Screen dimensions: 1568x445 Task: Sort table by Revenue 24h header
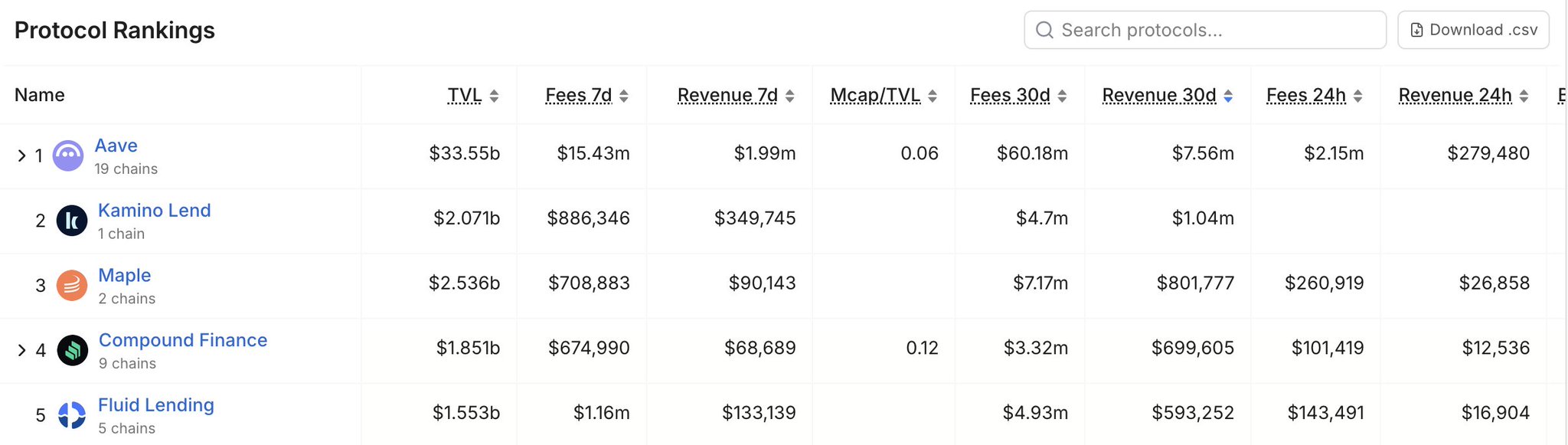pos(1455,95)
